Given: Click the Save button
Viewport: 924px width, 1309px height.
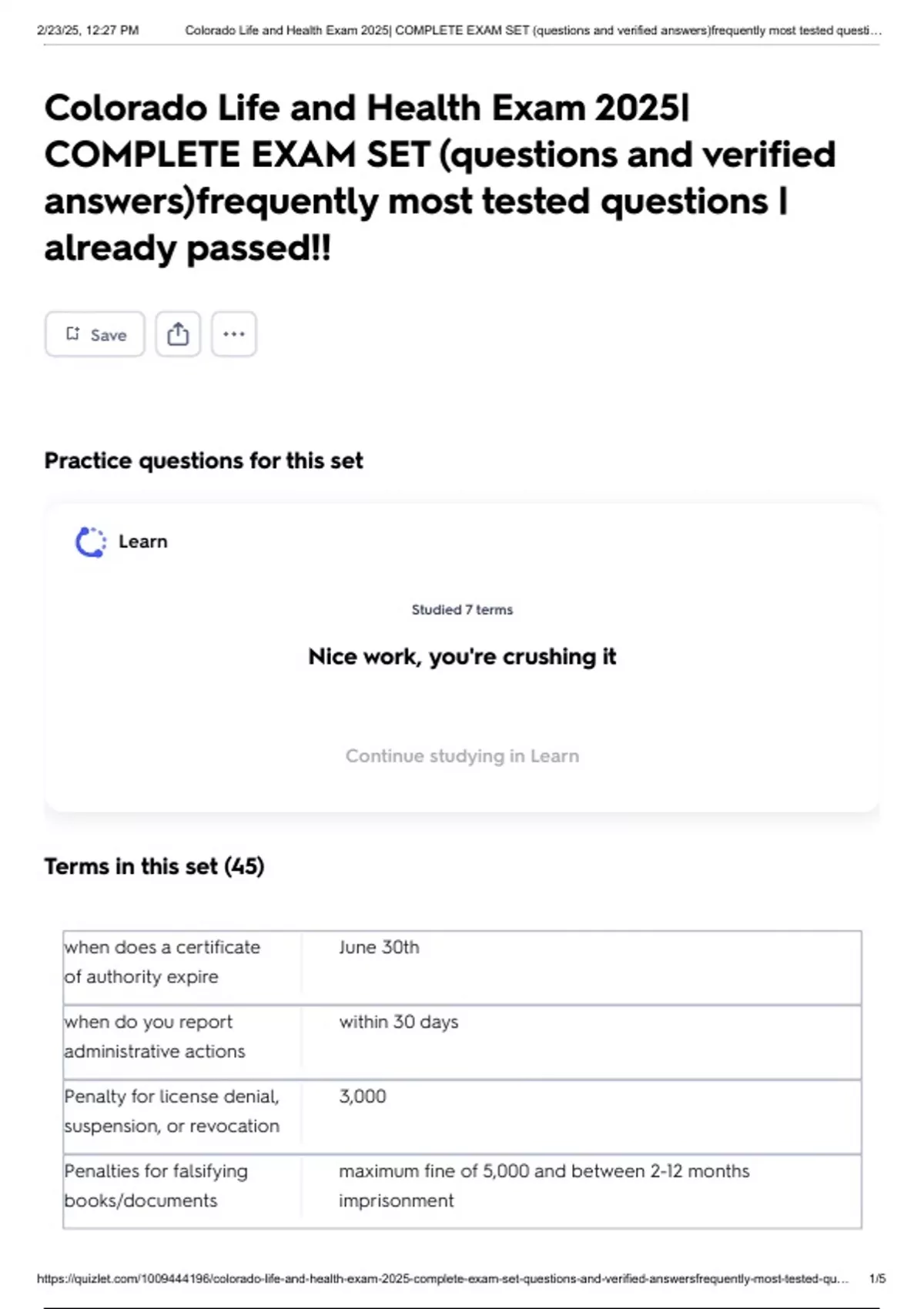Looking at the screenshot, I should (x=95, y=334).
